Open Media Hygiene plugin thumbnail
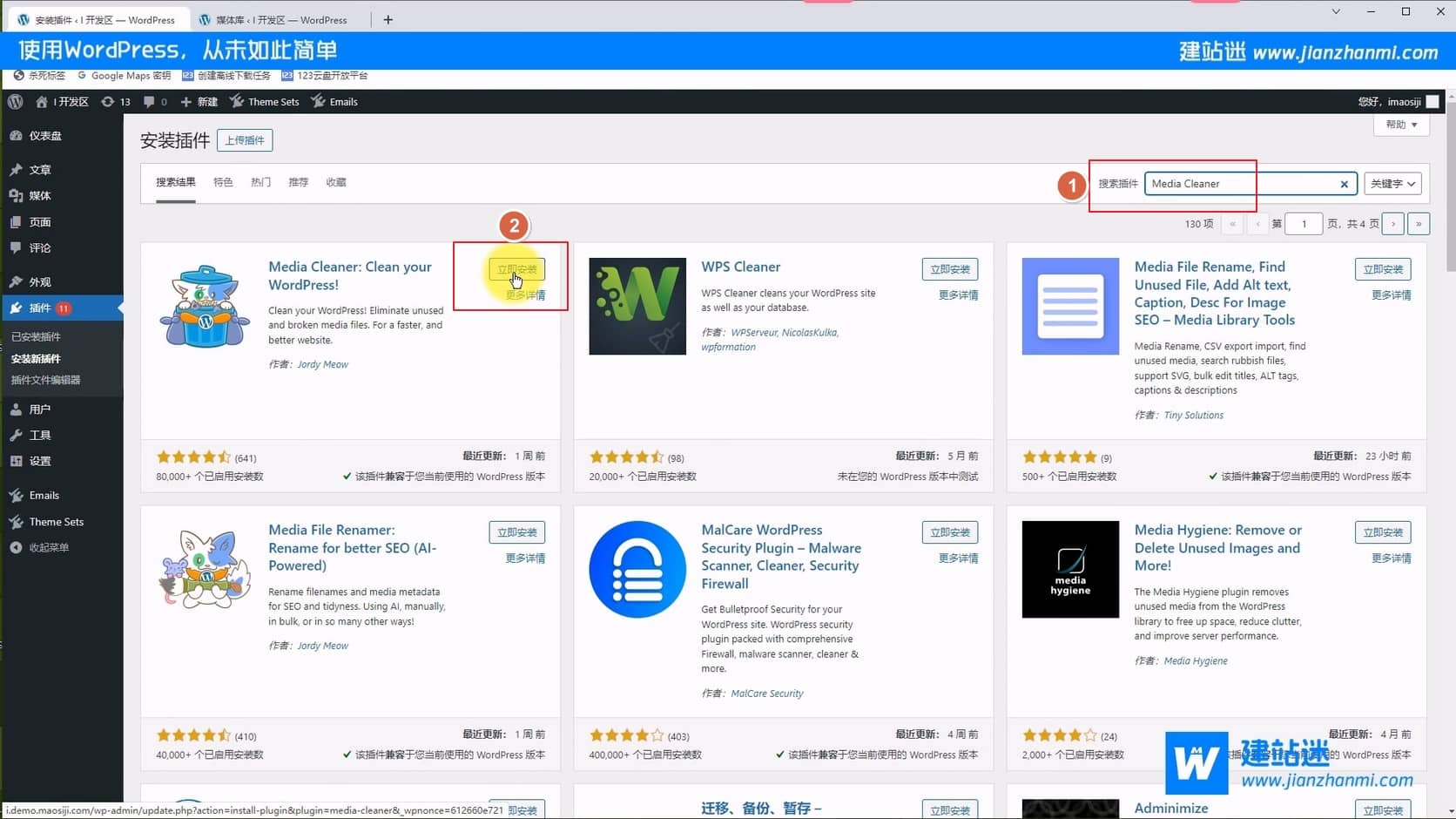Screen dimensions: 1456x819 coord(1070,569)
